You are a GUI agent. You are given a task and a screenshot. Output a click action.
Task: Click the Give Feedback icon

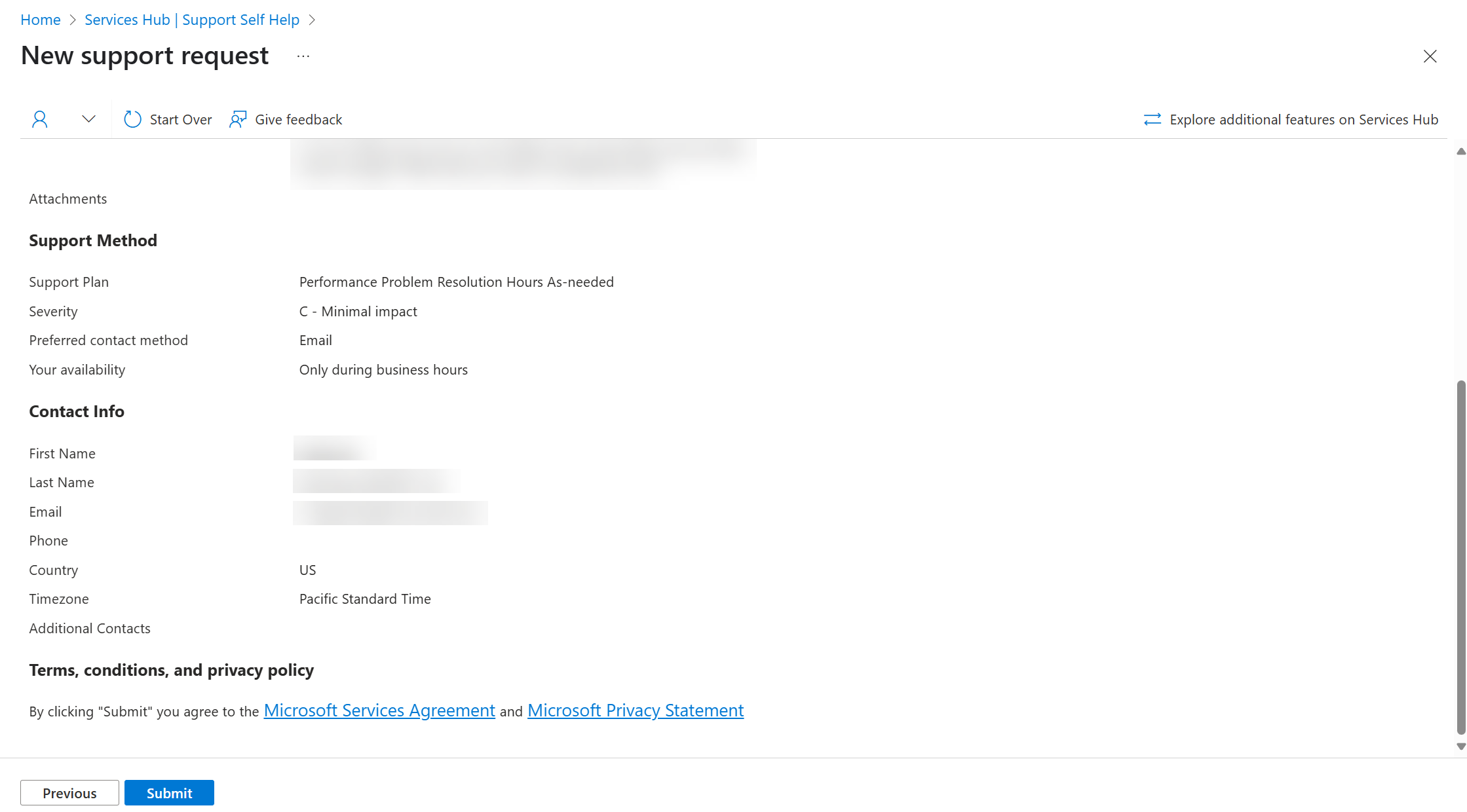[238, 119]
